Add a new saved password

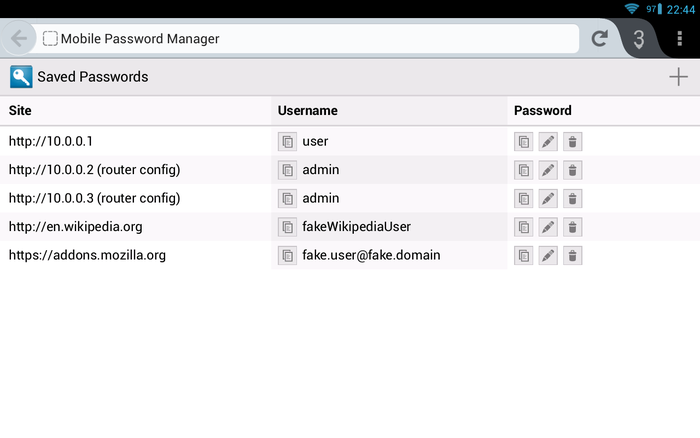click(x=678, y=77)
